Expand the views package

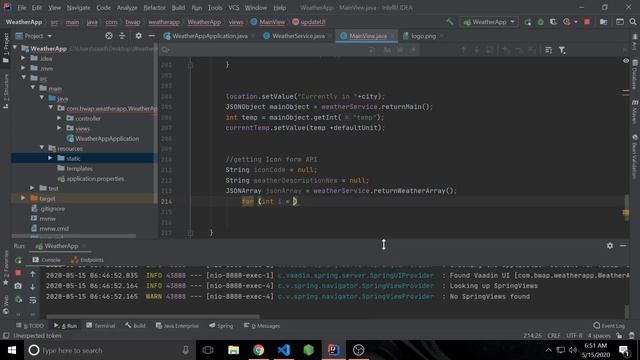point(60,129)
